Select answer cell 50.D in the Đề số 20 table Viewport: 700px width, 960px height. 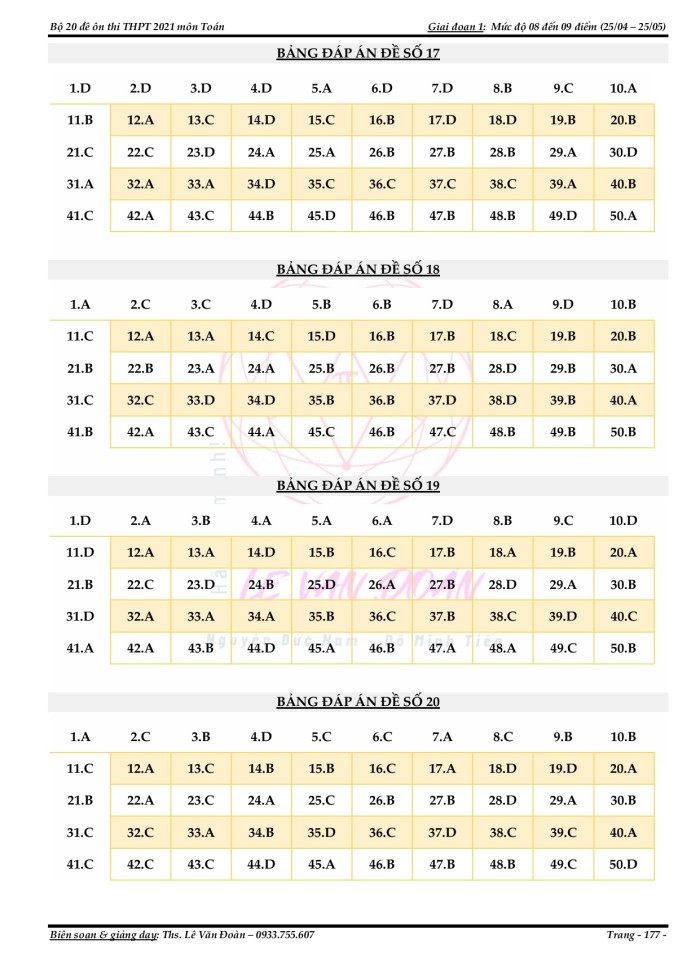click(623, 864)
